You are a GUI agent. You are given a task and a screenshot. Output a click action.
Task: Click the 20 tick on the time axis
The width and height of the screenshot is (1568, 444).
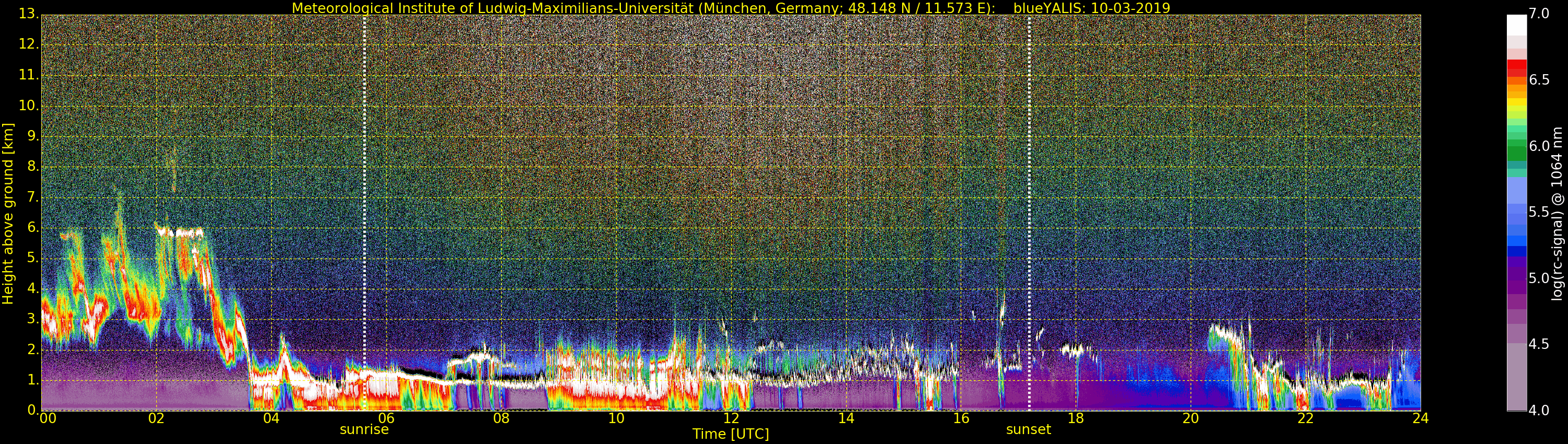1191,418
